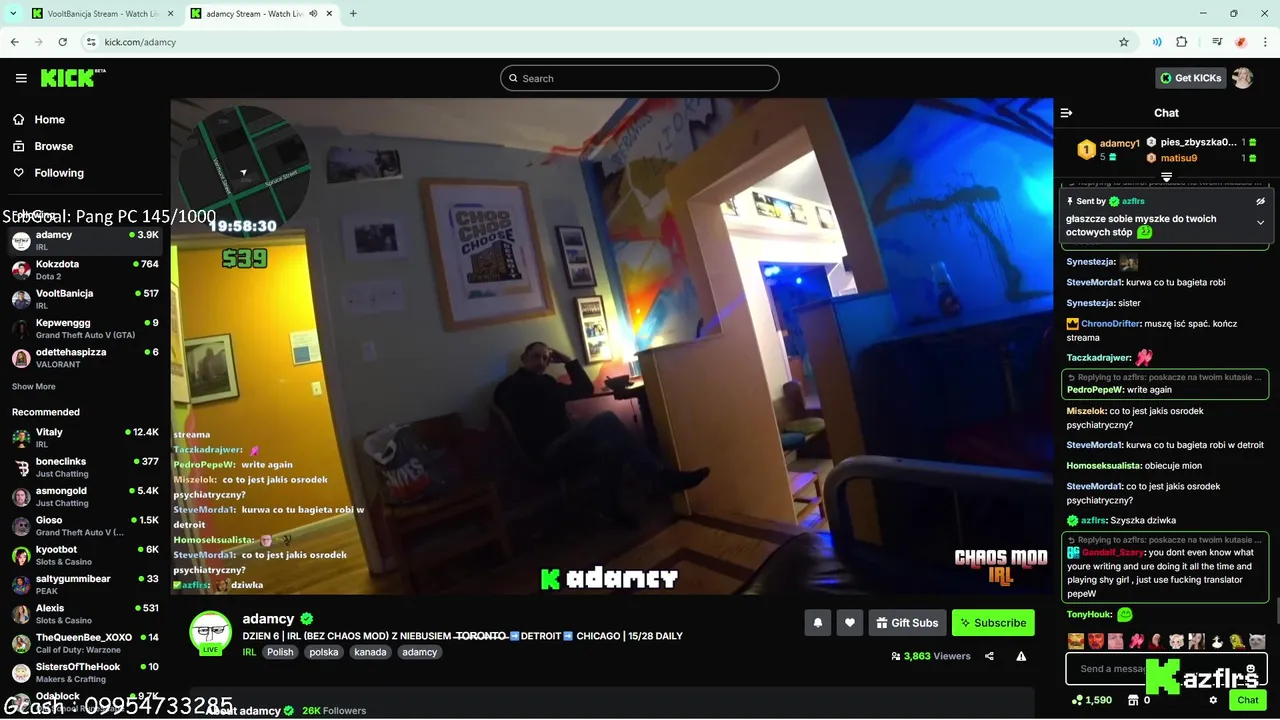Open chat settings gear icon

pyautogui.click(x=1213, y=700)
